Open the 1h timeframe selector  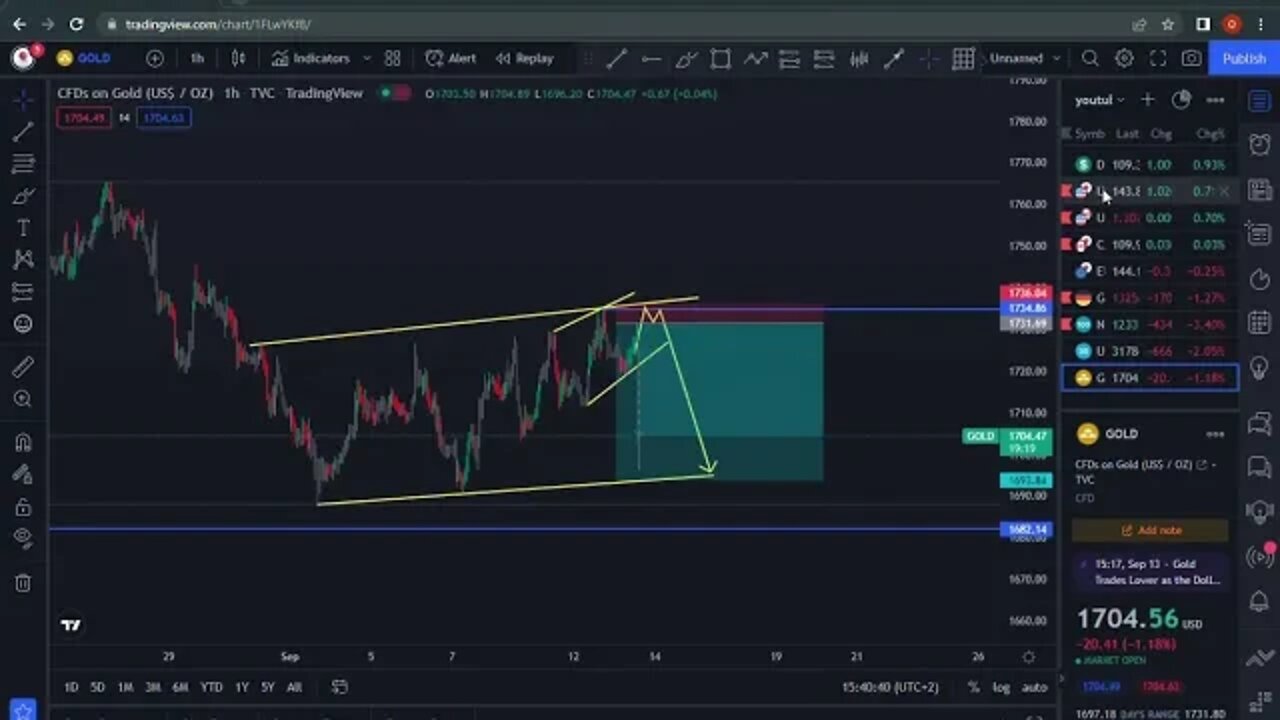click(197, 58)
